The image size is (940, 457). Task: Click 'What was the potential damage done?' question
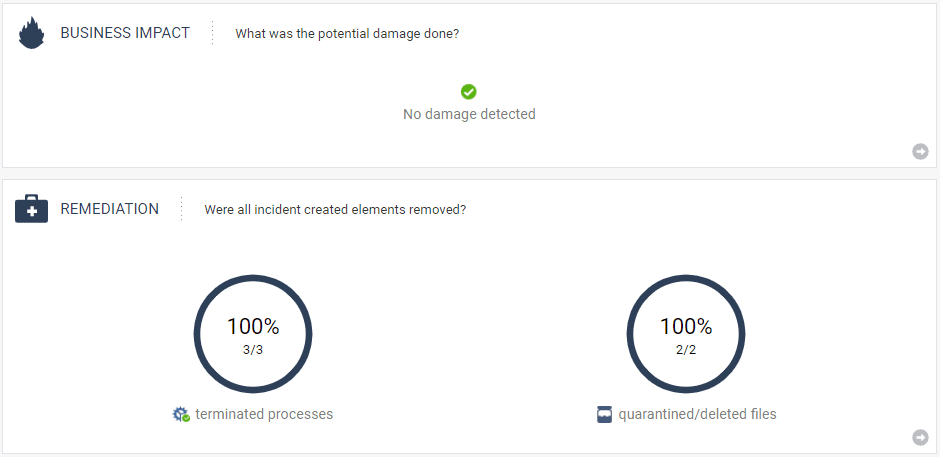pyautogui.click(x=347, y=33)
